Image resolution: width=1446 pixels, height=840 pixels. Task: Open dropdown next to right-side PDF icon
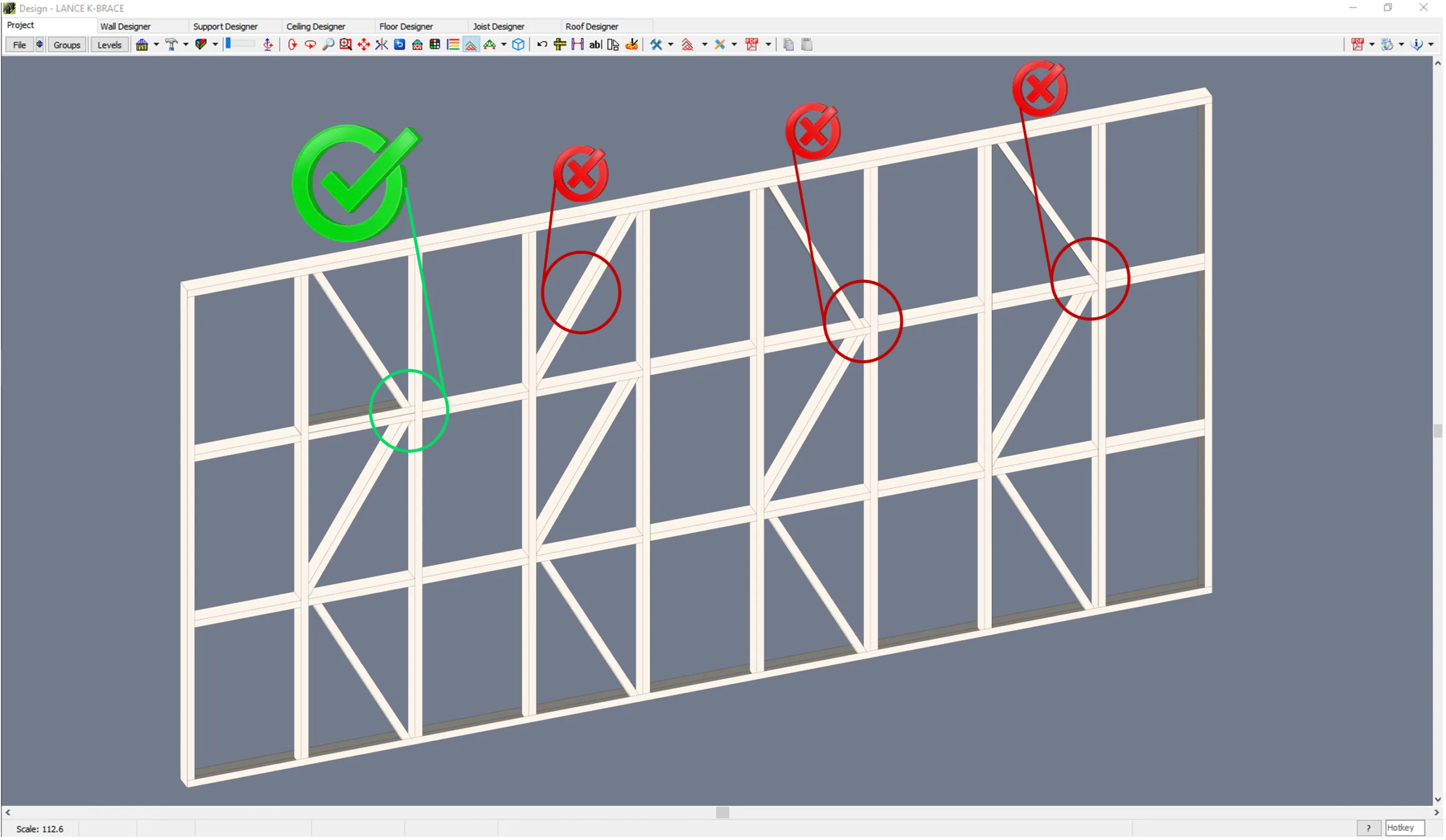(x=1372, y=45)
